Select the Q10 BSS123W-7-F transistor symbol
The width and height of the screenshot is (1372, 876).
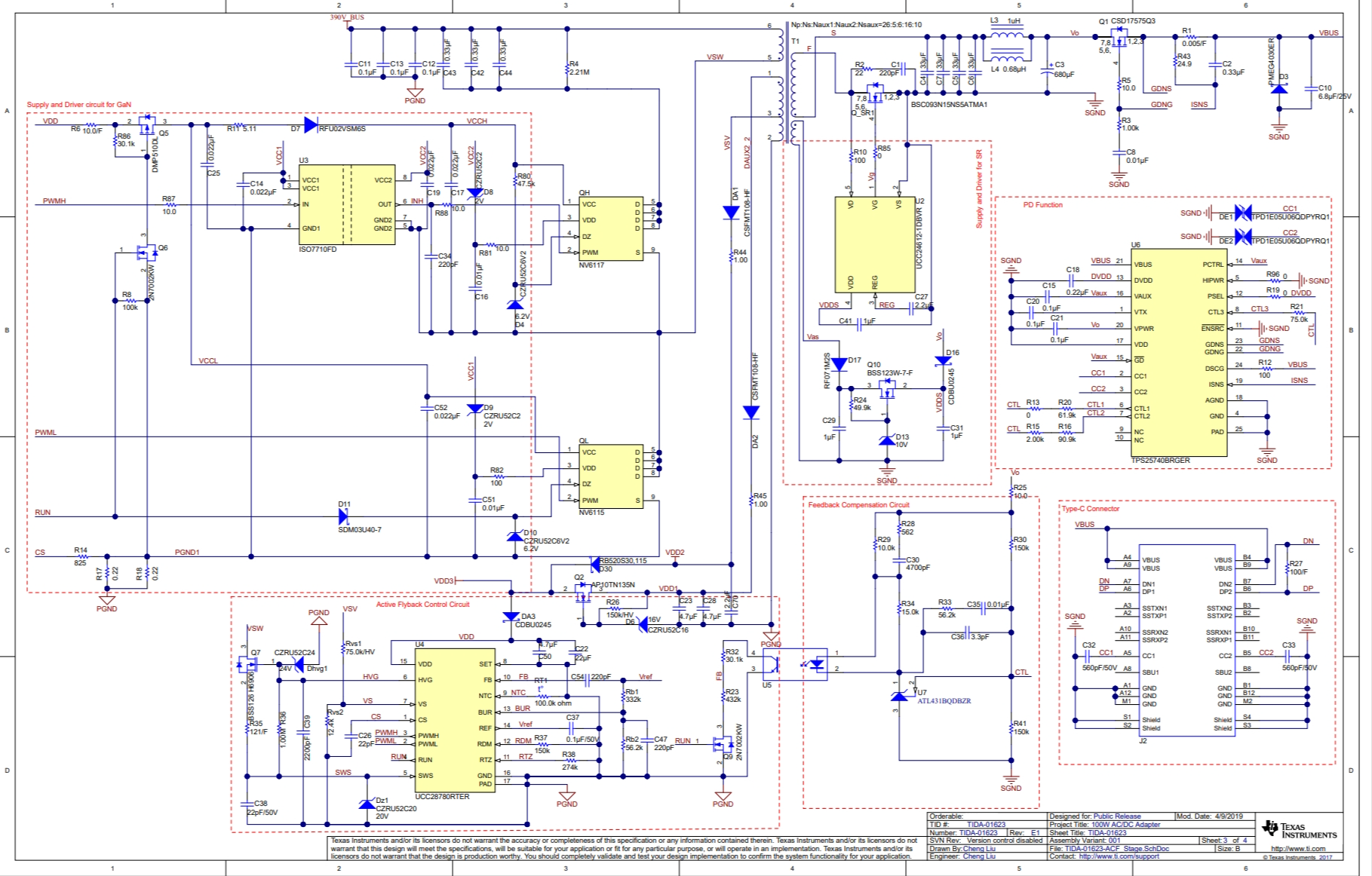(887, 389)
